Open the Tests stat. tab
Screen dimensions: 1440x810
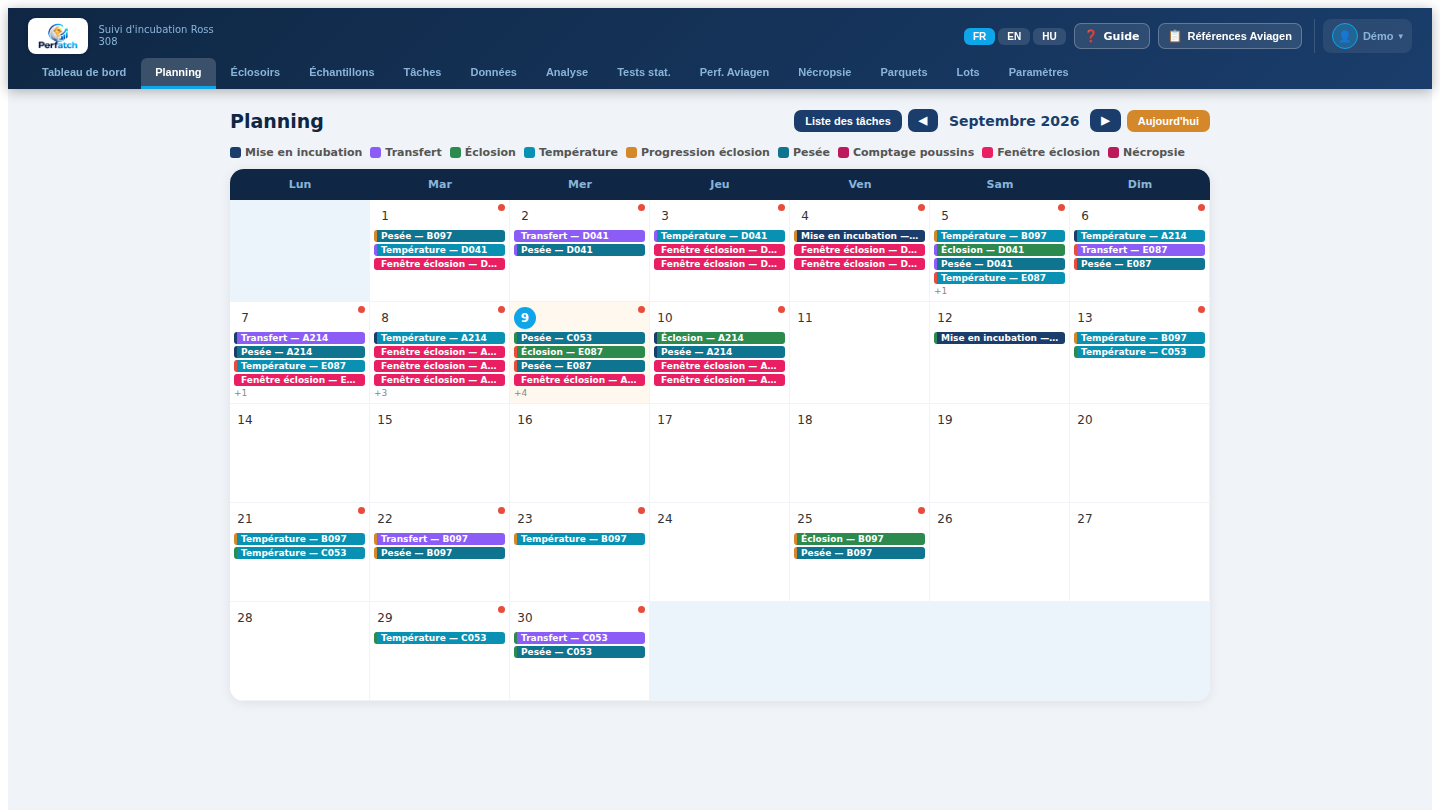(644, 72)
